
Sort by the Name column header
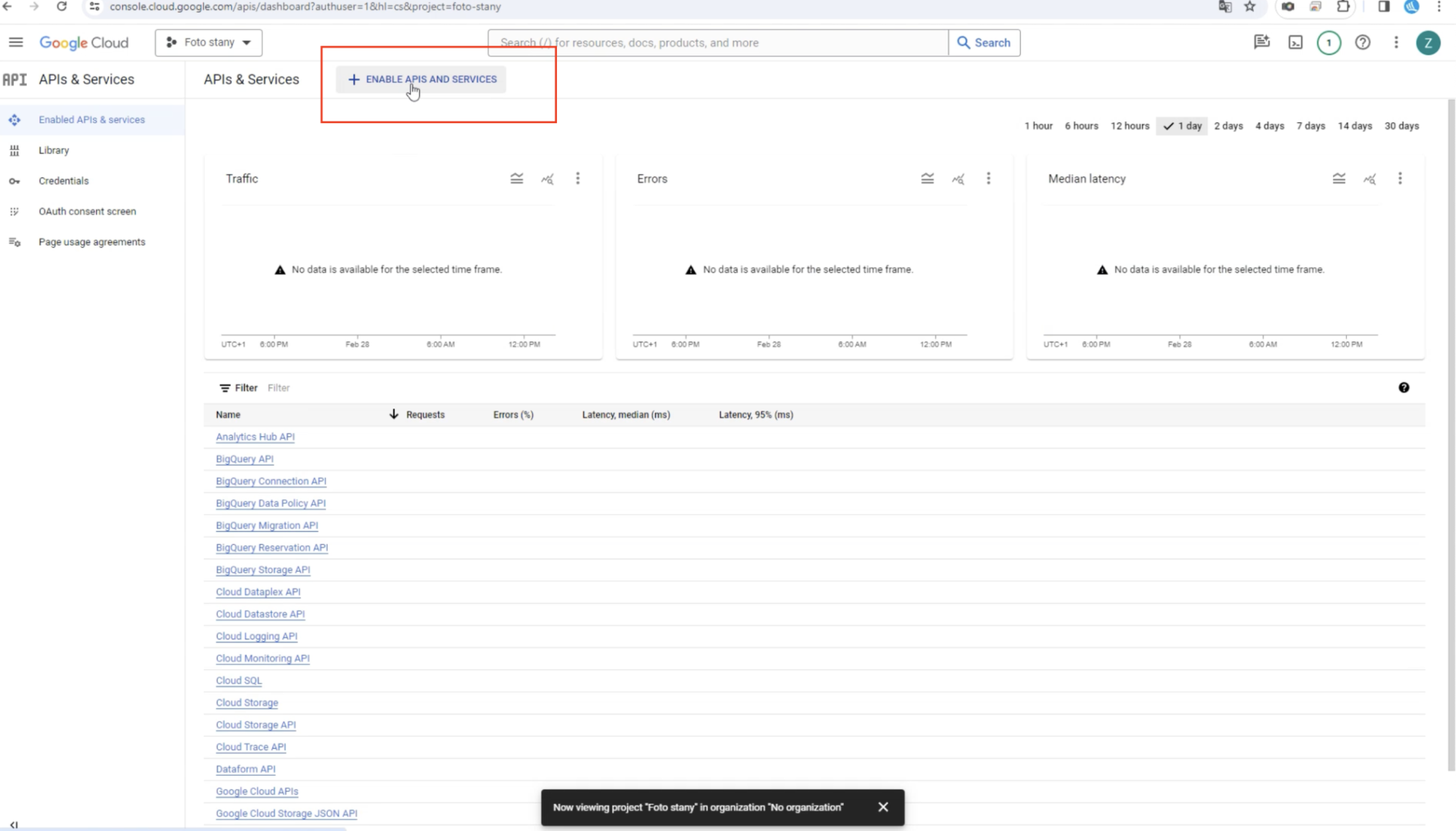(228, 415)
